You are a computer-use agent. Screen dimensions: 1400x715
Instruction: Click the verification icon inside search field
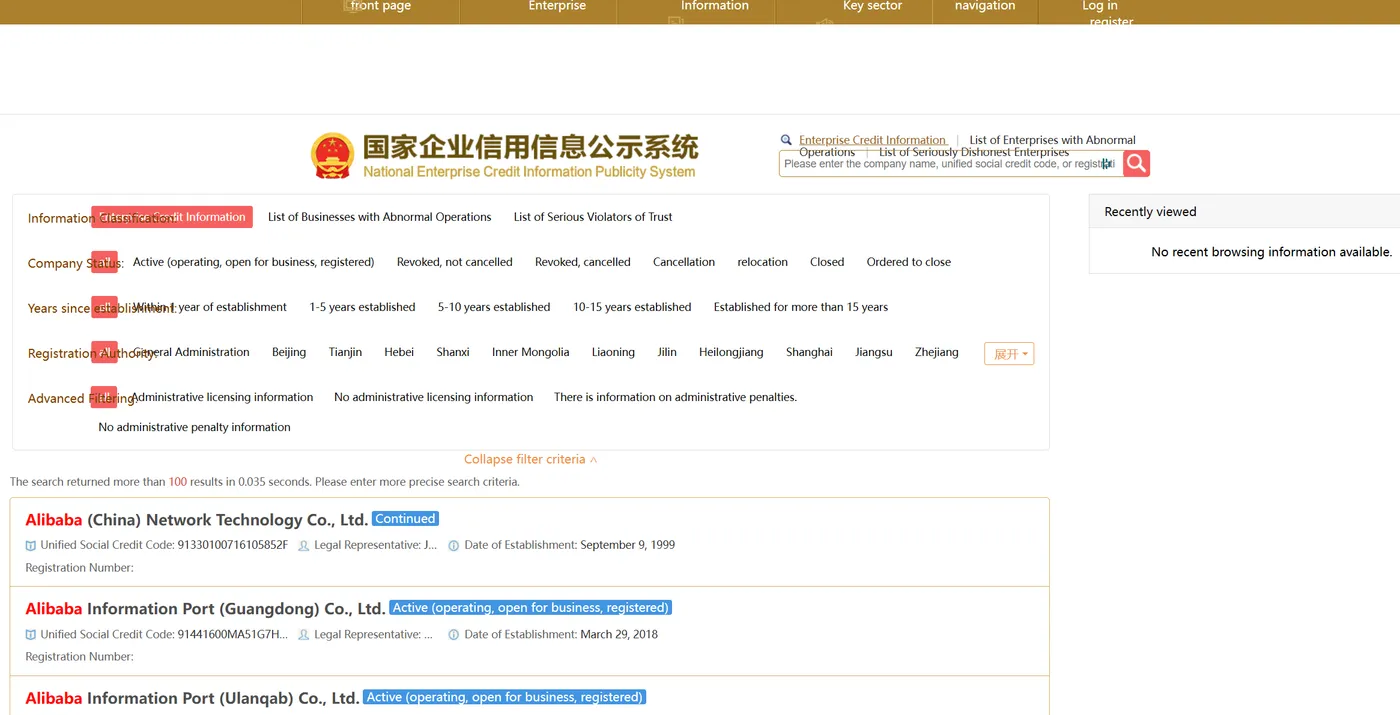[1107, 164]
